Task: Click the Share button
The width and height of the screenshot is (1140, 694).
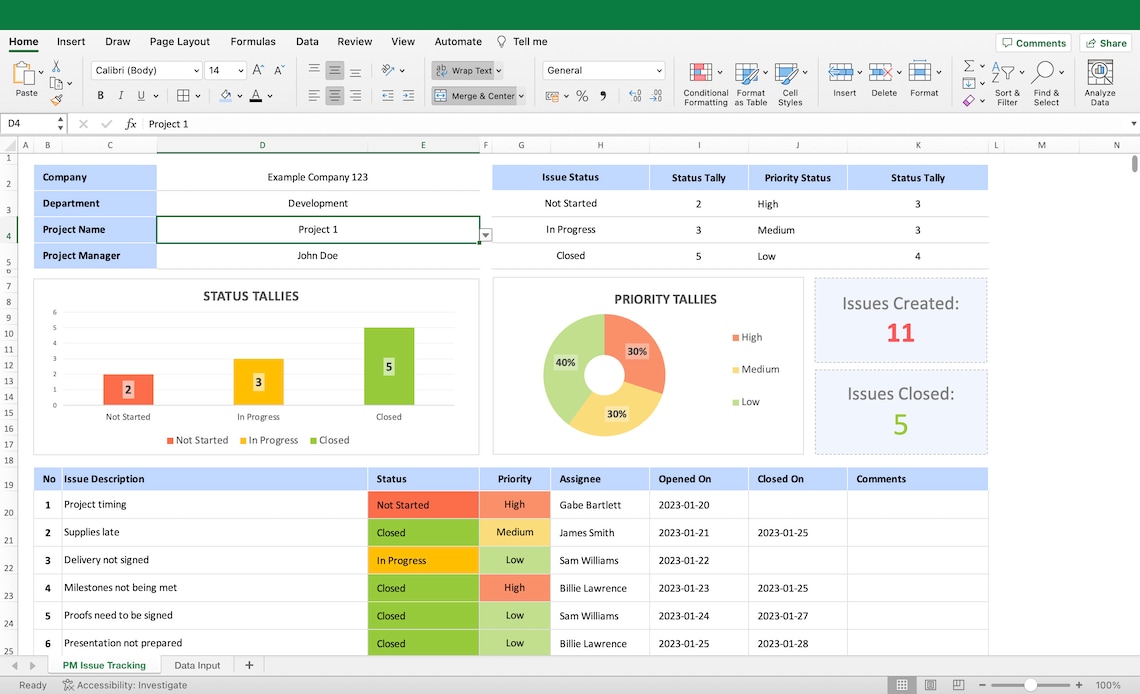Action: (1104, 42)
